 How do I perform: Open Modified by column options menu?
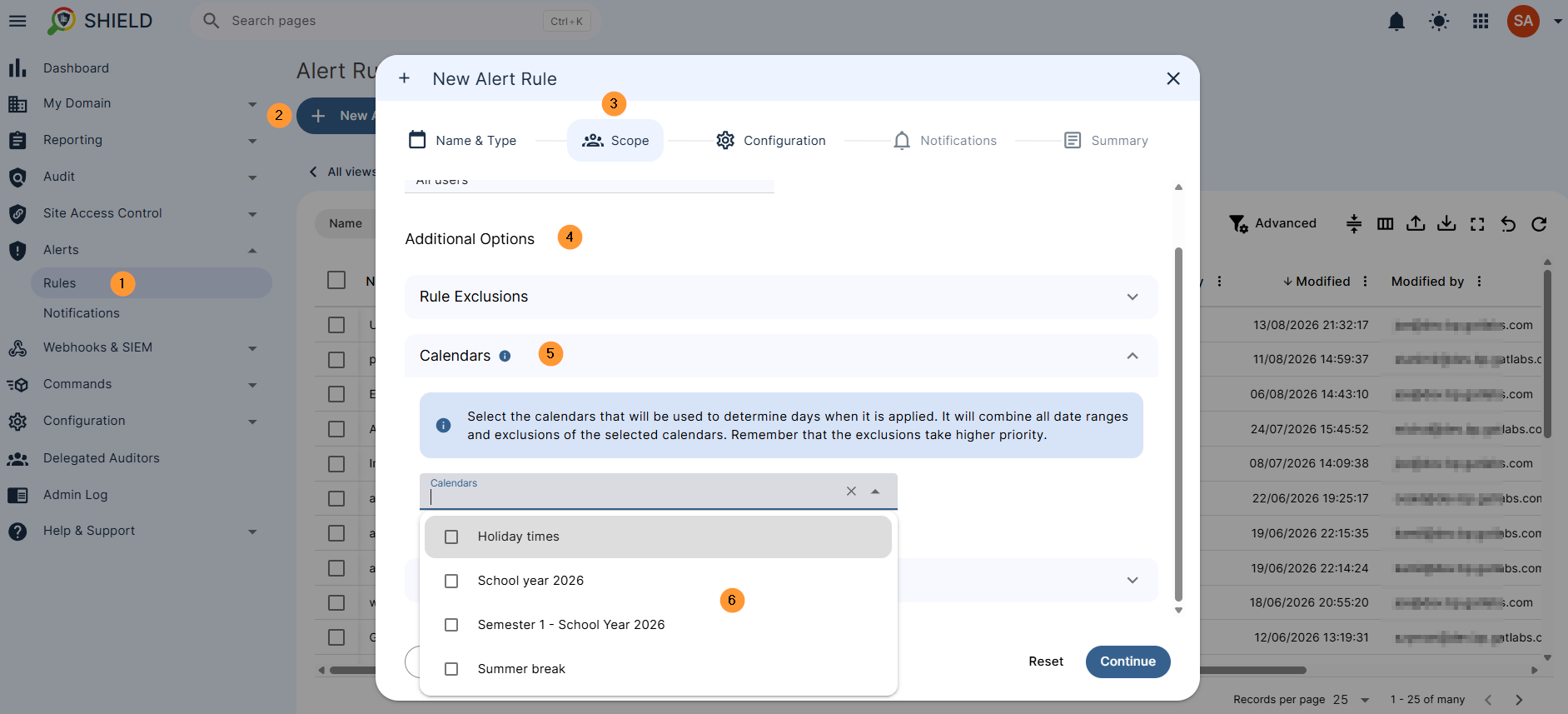1479,282
